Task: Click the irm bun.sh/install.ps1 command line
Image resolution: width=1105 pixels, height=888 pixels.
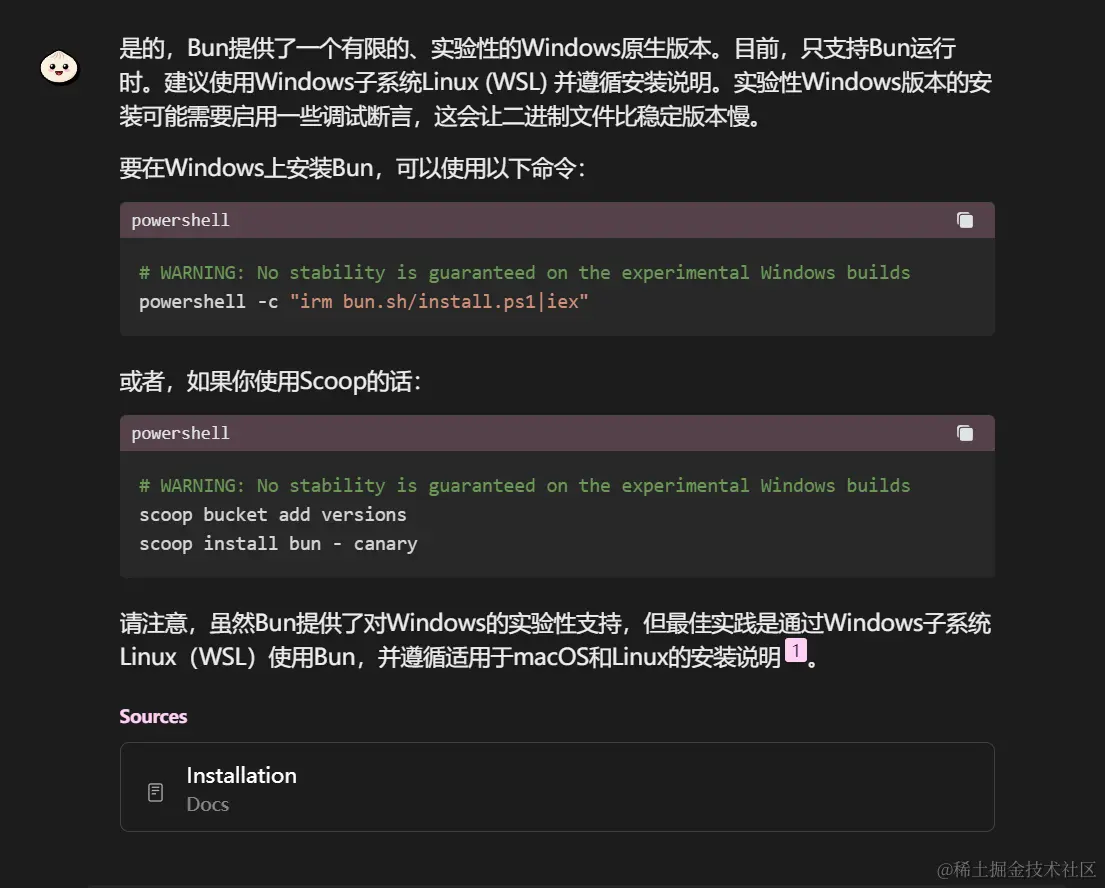Action: [364, 302]
